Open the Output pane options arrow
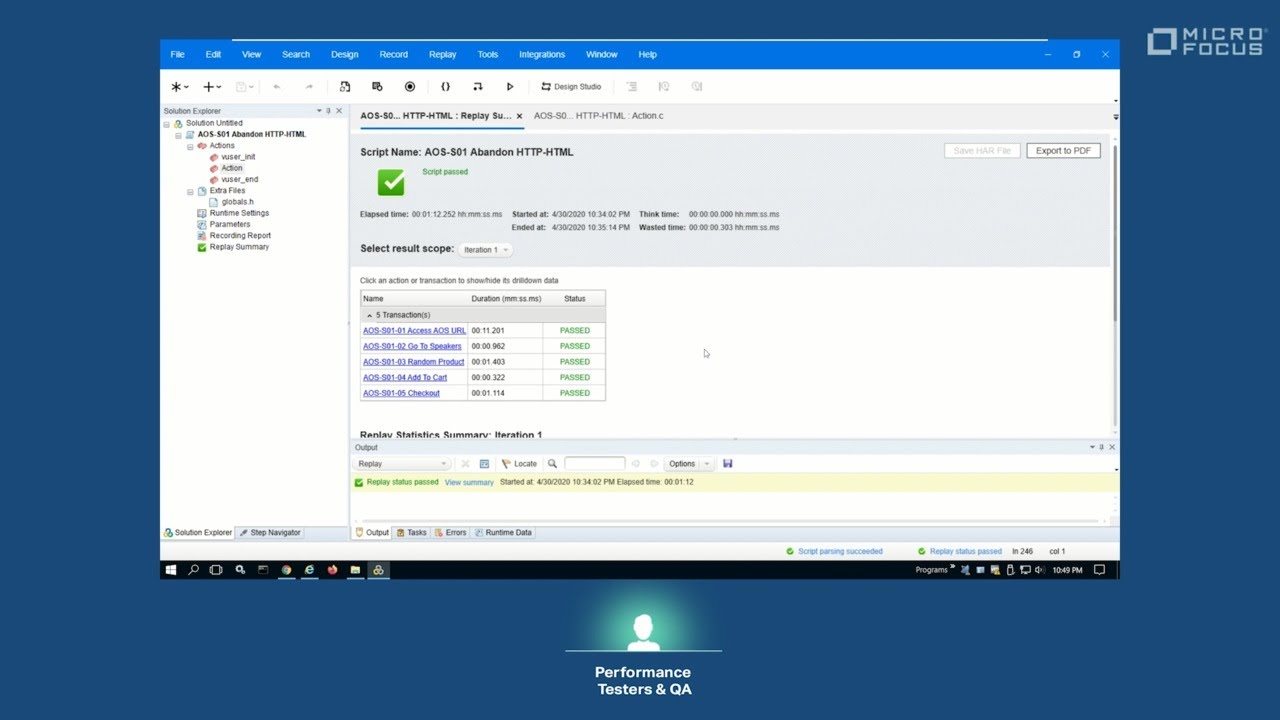The width and height of the screenshot is (1280, 720). (x=1092, y=447)
